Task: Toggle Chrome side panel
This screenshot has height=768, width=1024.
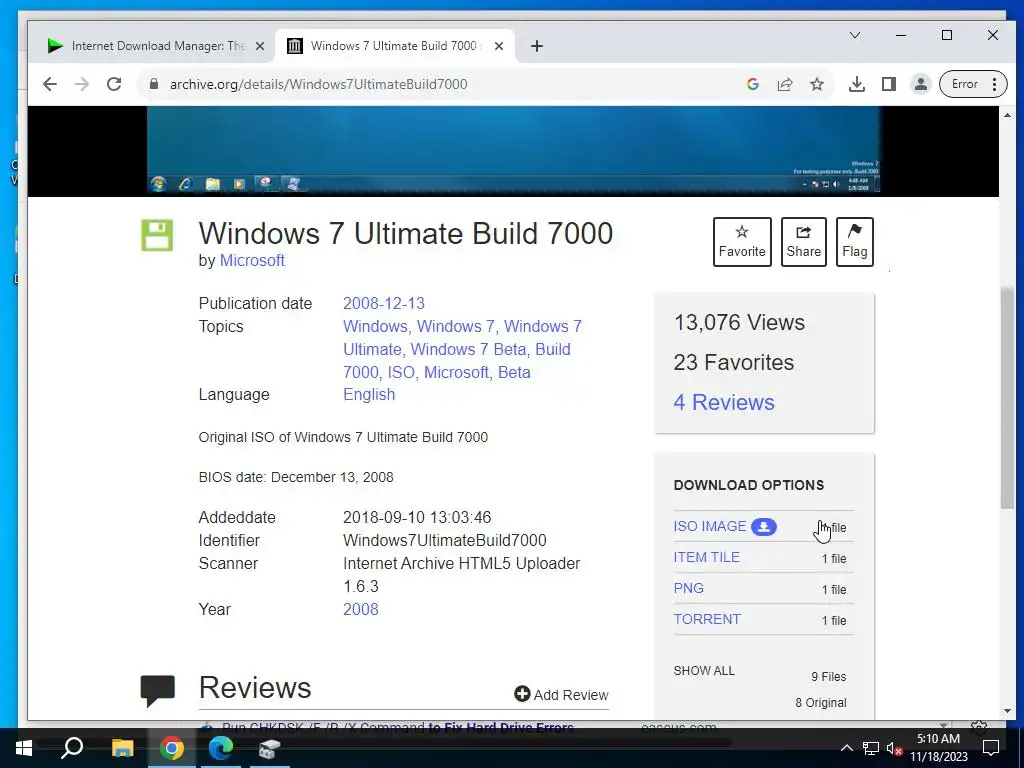Action: pos(888,84)
